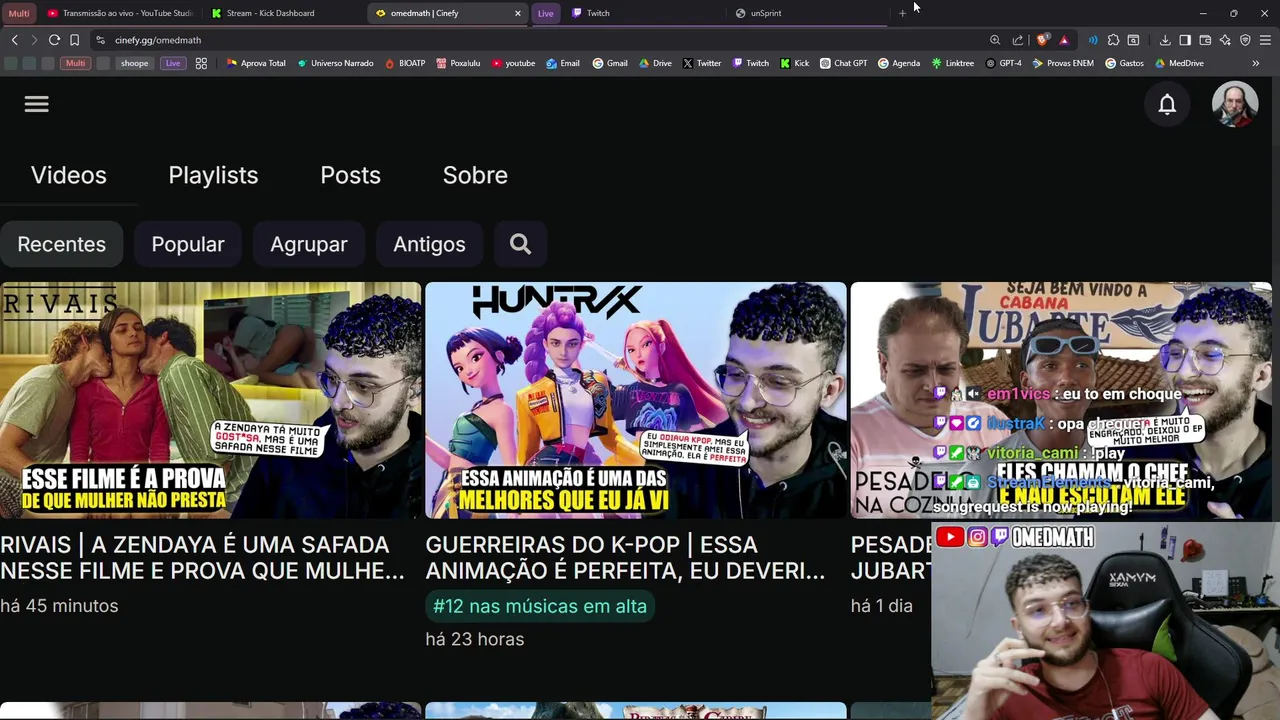Click the video search magnifier icon
1280x720 pixels.
[x=520, y=244]
